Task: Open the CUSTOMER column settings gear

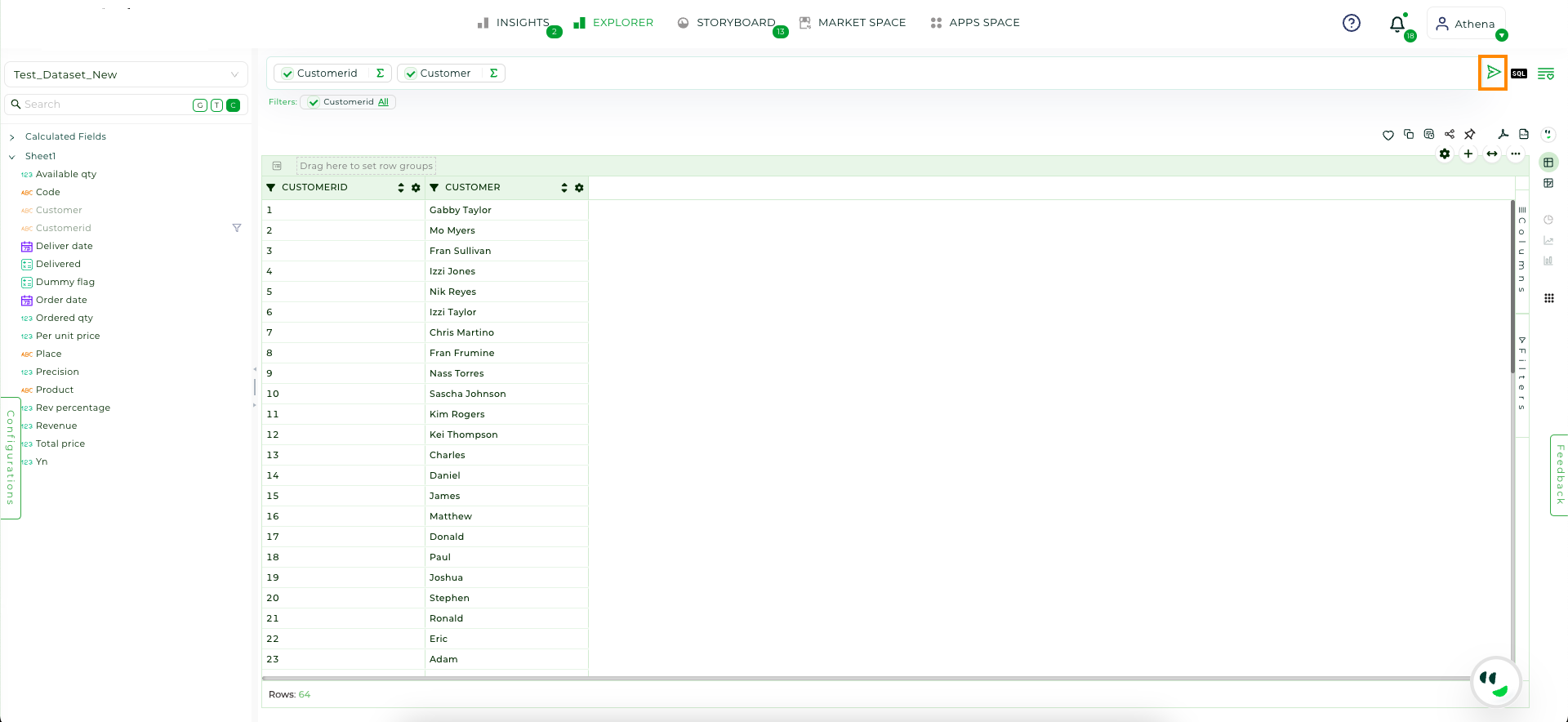Action: tap(579, 188)
